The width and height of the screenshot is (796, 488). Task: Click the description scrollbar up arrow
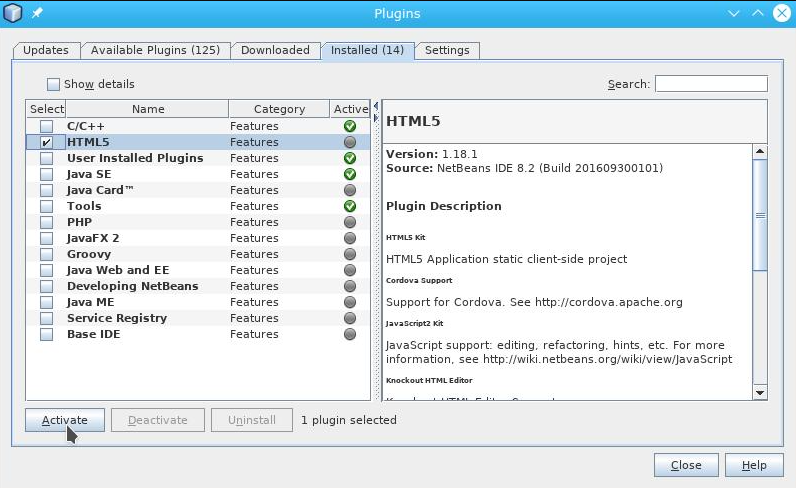coord(760,151)
